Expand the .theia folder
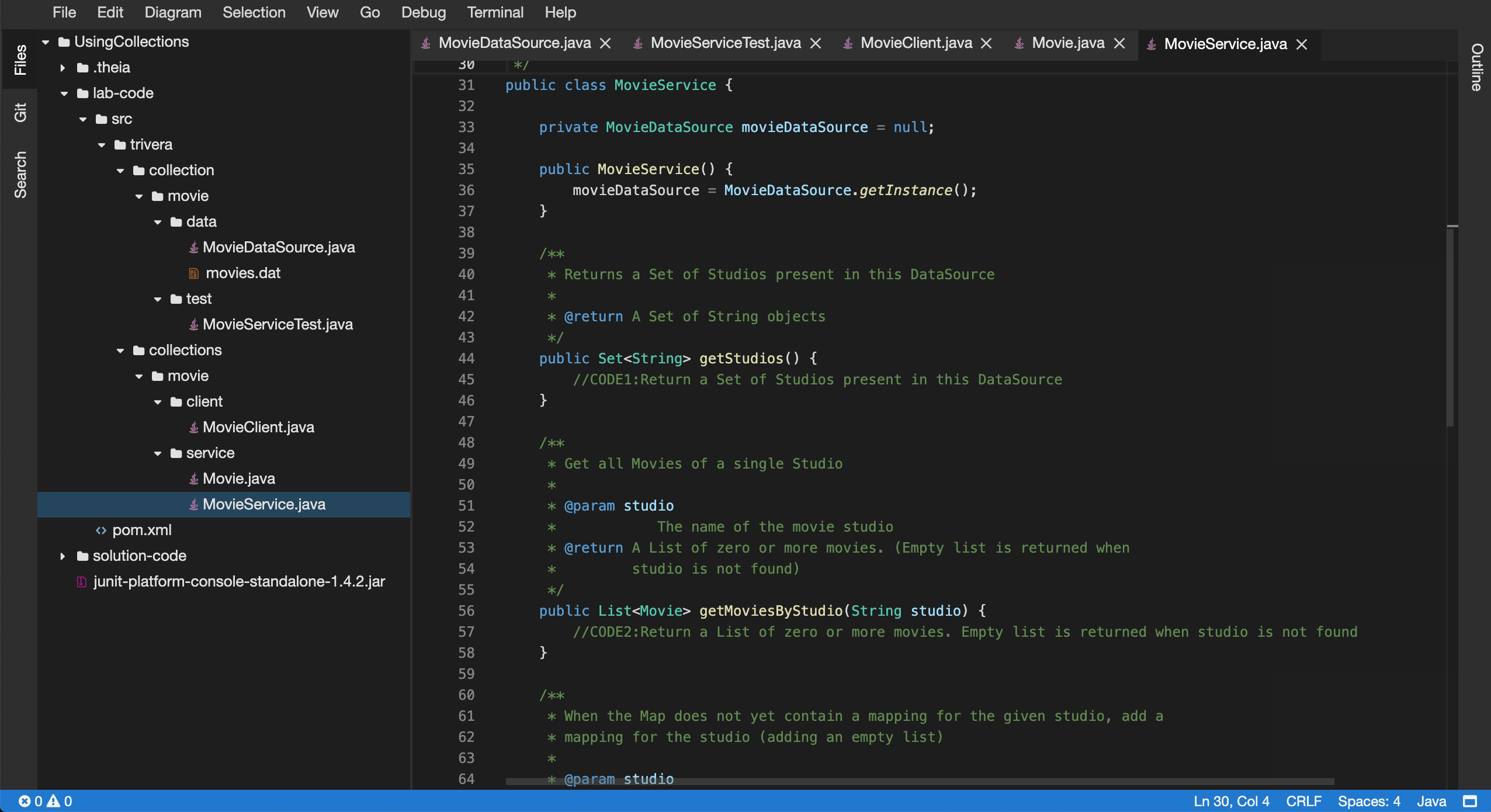1491x812 pixels. [63, 68]
